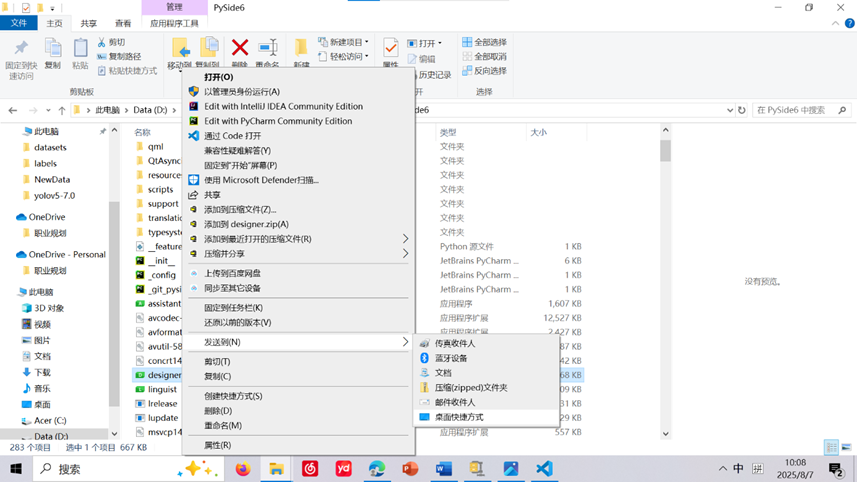Open Visual Studio Code from taskbar
The width and height of the screenshot is (857, 482).
[x=544, y=469]
